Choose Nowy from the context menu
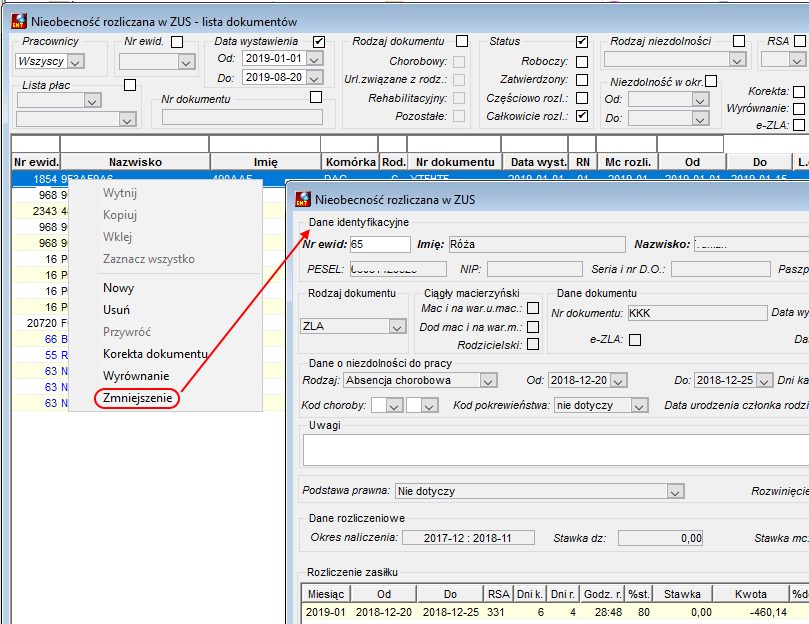Image resolution: width=809 pixels, height=624 pixels. (119, 288)
